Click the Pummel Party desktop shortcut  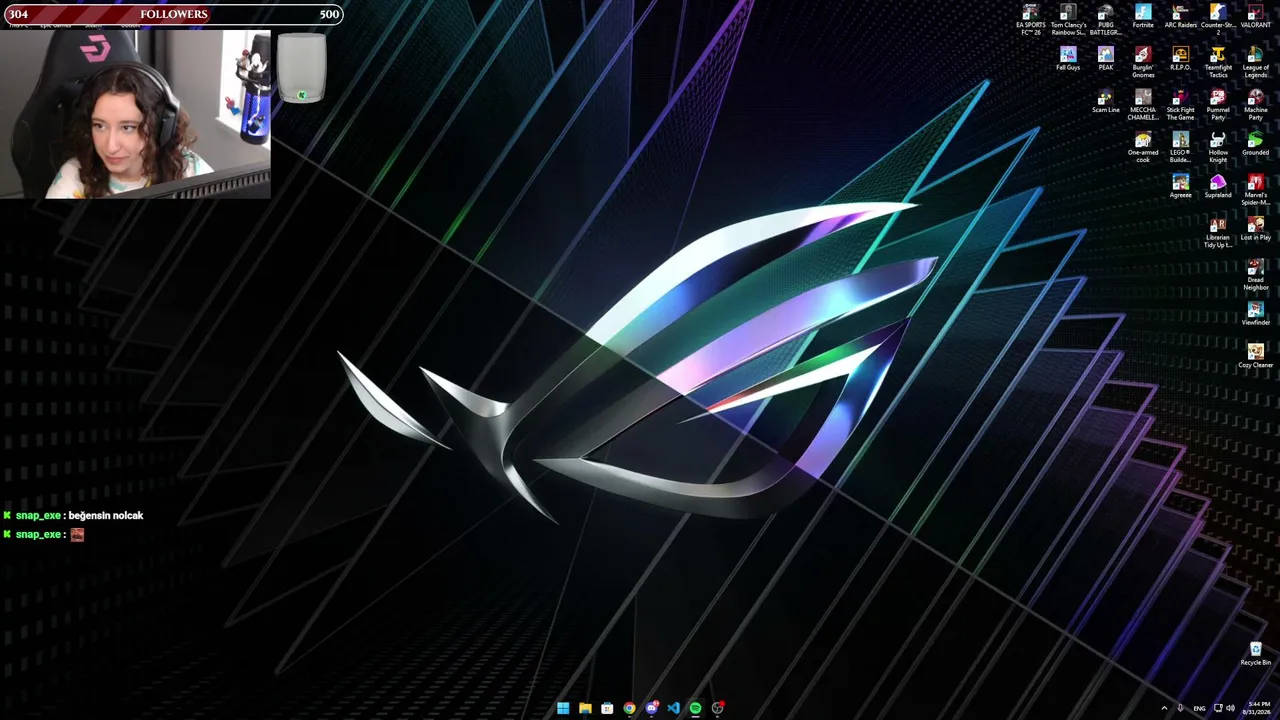[1218, 105]
